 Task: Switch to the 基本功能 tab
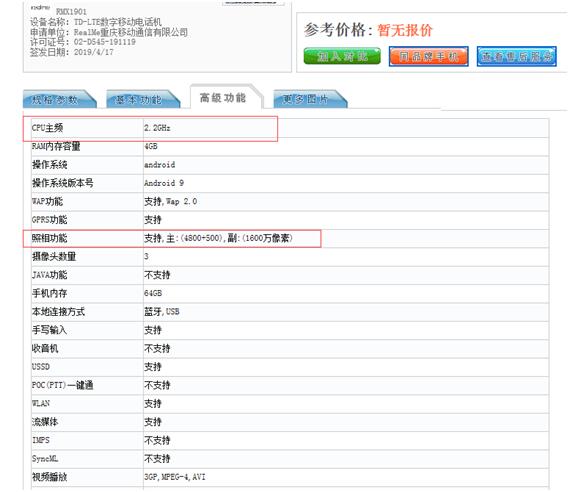142,99
